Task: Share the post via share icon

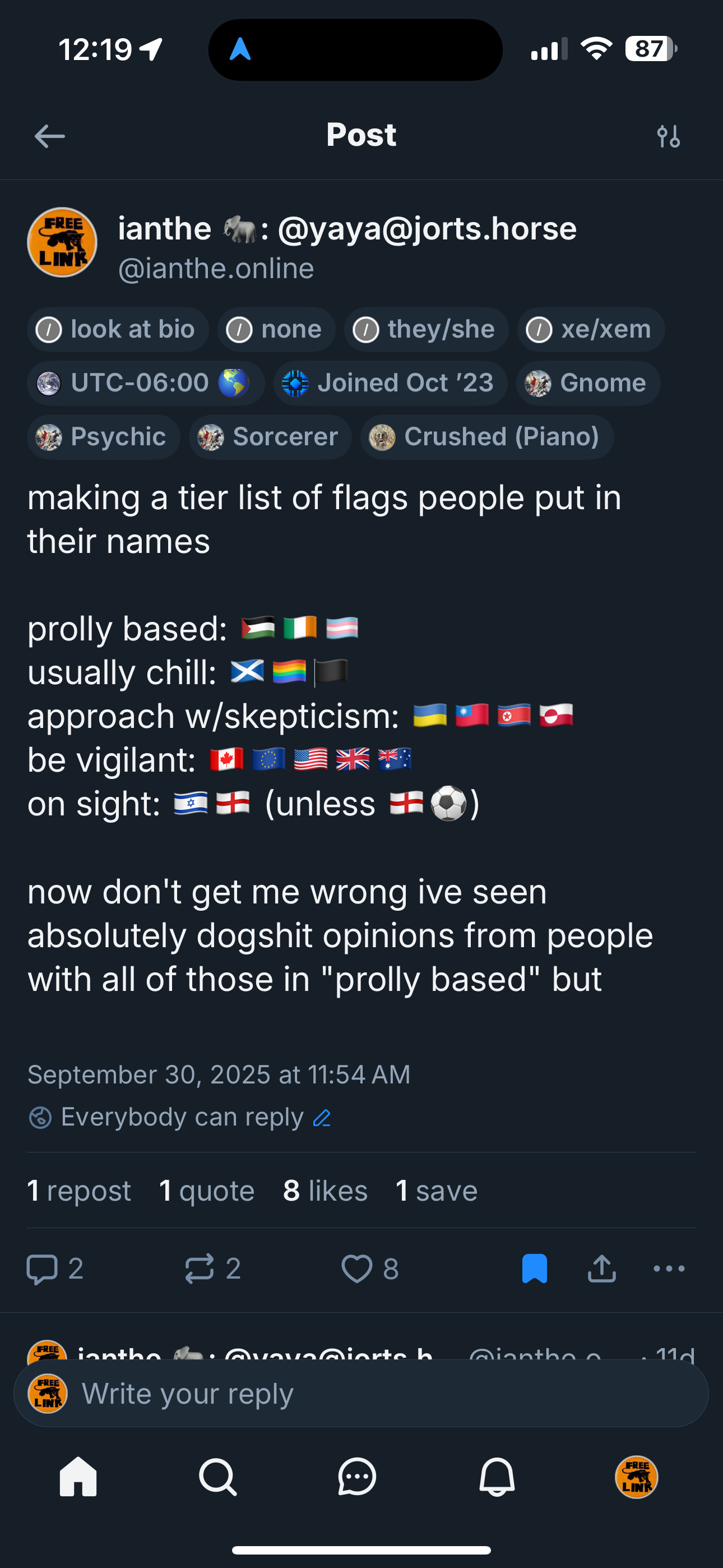Action: (x=602, y=1269)
